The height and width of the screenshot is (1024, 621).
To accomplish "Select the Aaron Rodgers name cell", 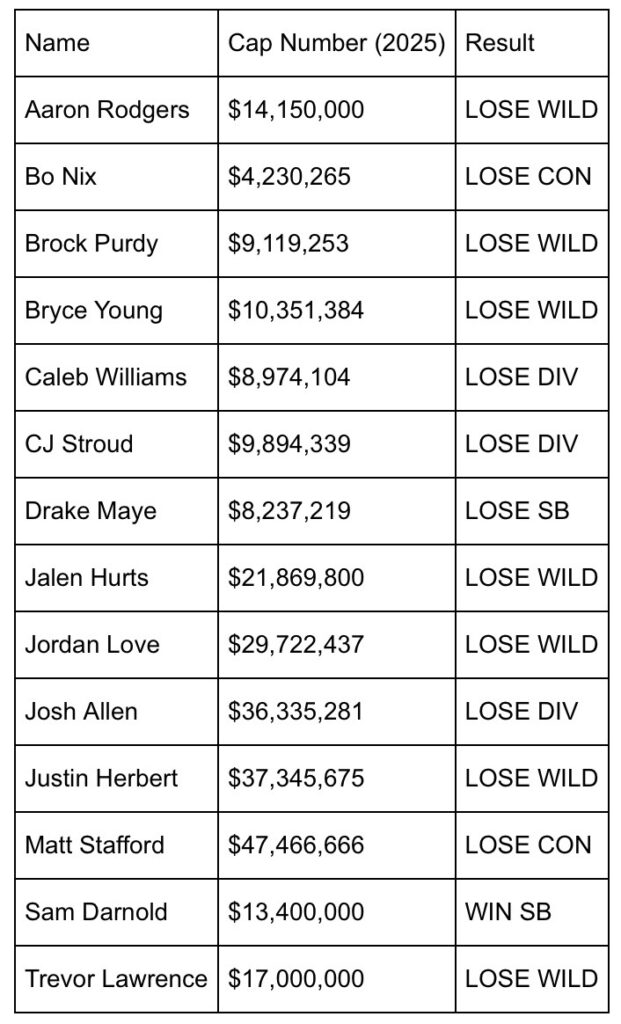I will click(x=107, y=110).
